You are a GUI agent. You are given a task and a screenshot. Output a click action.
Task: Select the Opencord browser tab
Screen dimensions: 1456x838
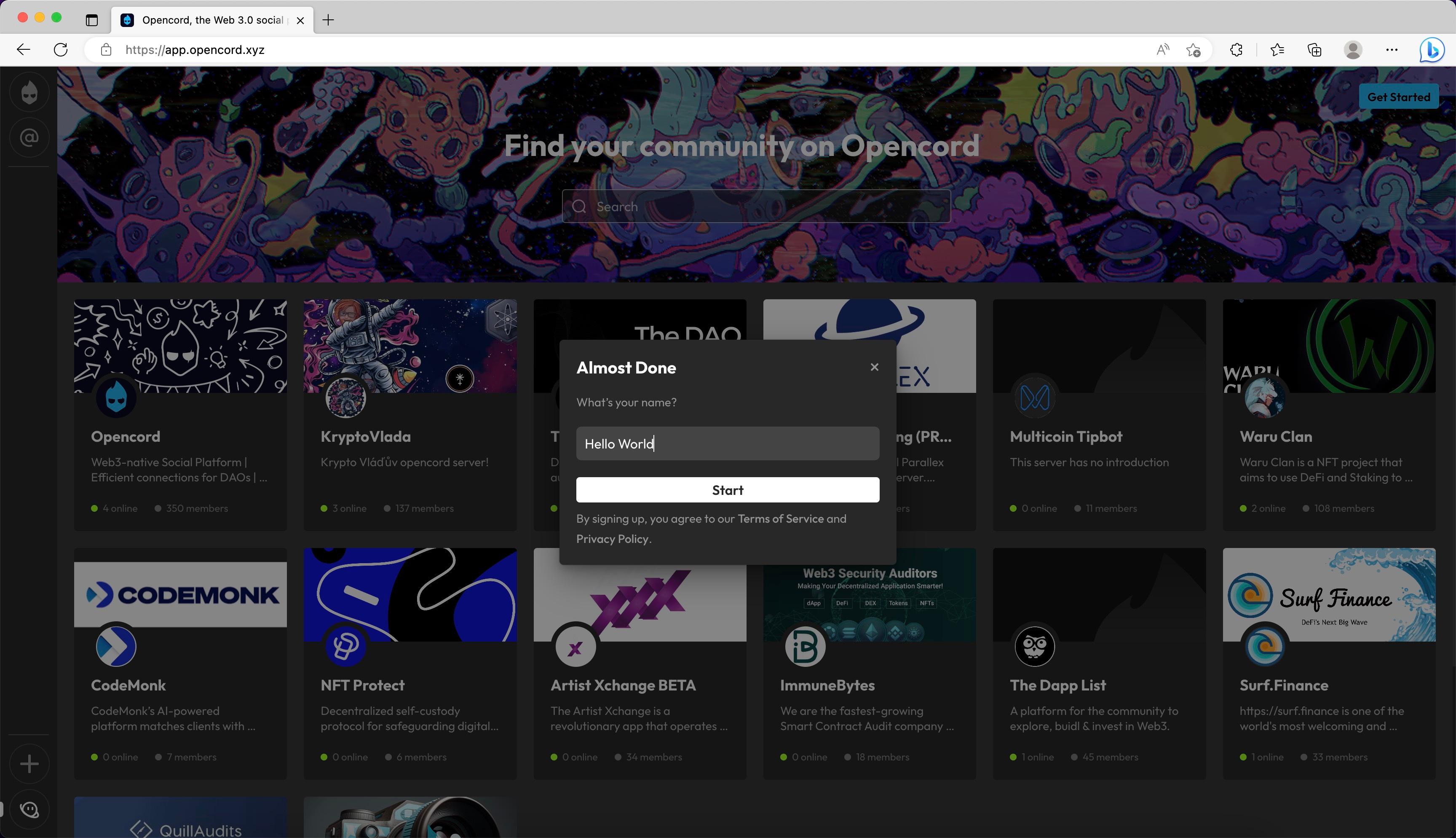(x=213, y=20)
